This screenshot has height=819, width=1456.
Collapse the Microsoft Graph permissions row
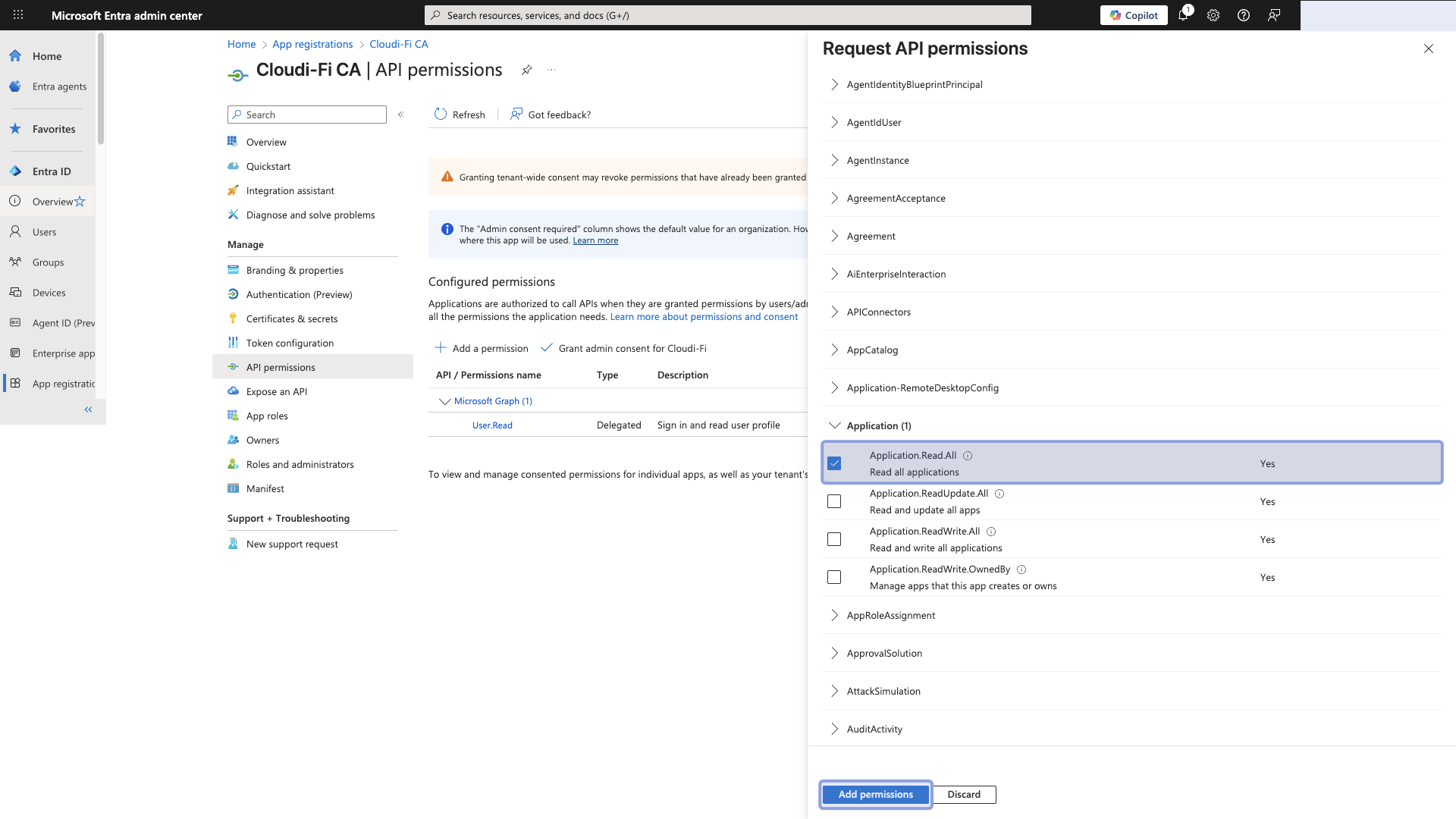444,401
